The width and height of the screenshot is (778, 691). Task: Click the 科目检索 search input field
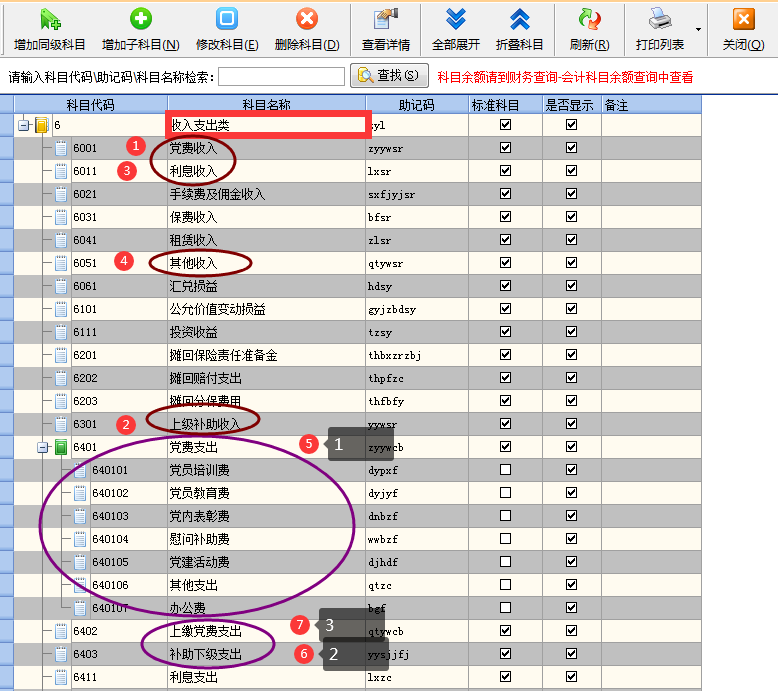[x=281, y=76]
